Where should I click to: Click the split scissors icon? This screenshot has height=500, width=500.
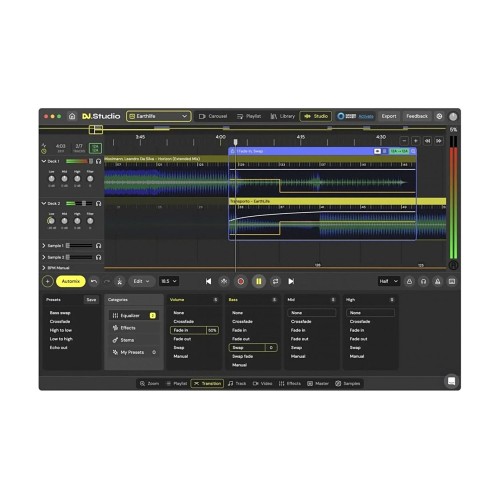119,281
